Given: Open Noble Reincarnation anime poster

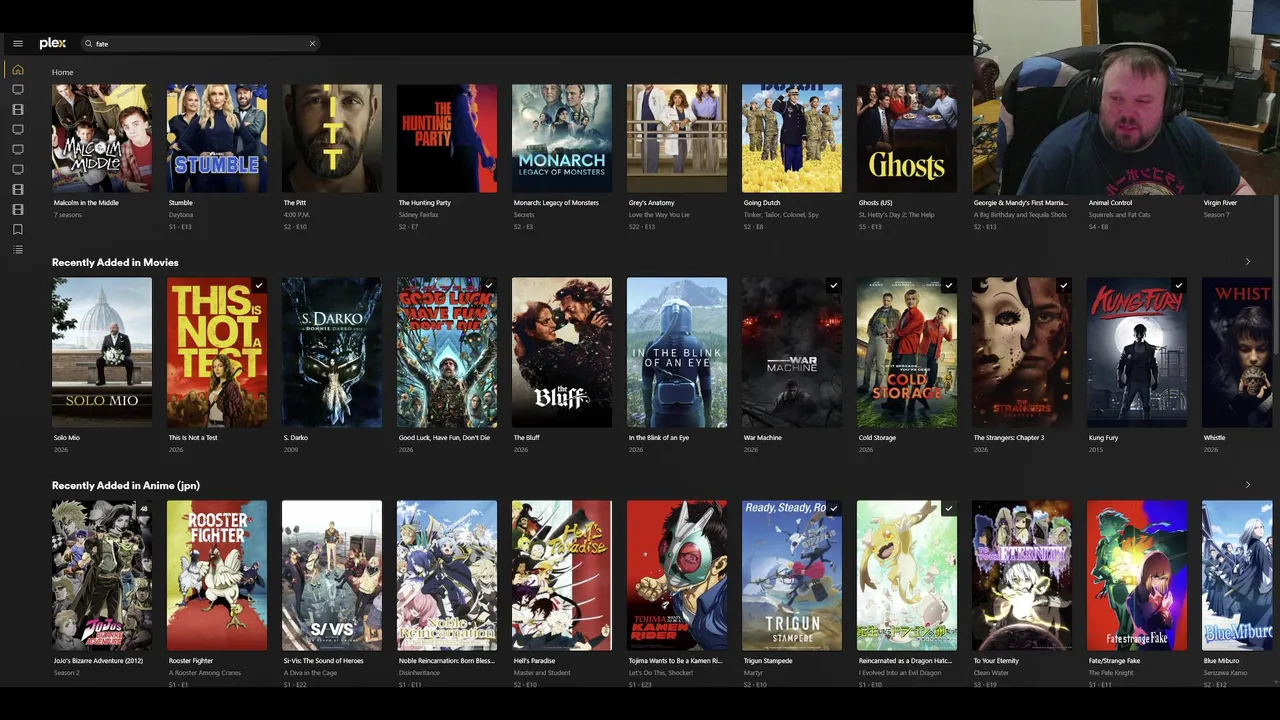Looking at the screenshot, I should (x=447, y=575).
